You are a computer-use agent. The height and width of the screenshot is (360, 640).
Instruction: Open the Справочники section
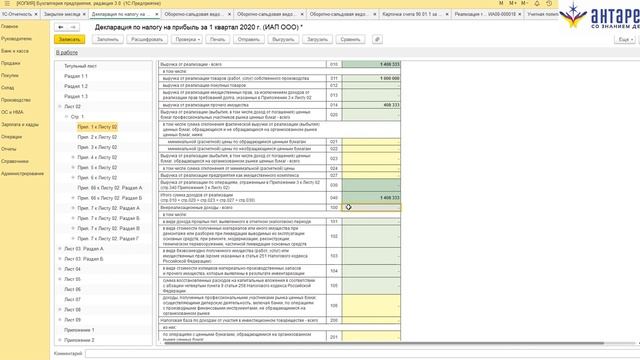point(15,161)
